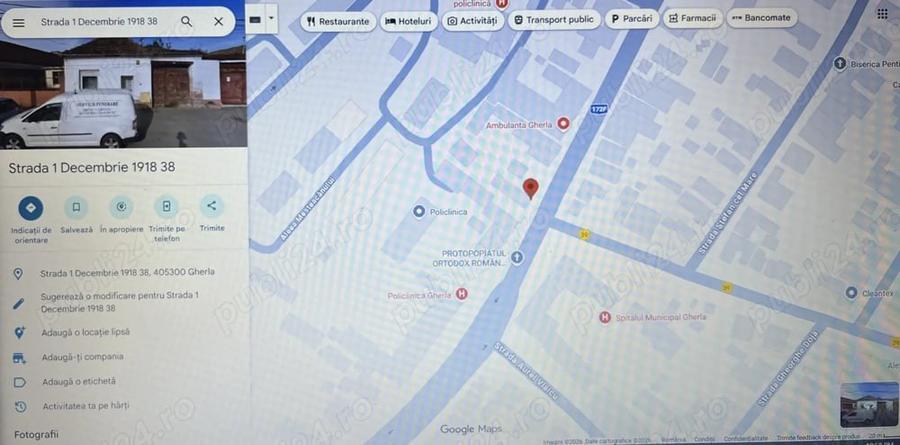Click the Strada Ștefan cel Mare label

click(728, 214)
